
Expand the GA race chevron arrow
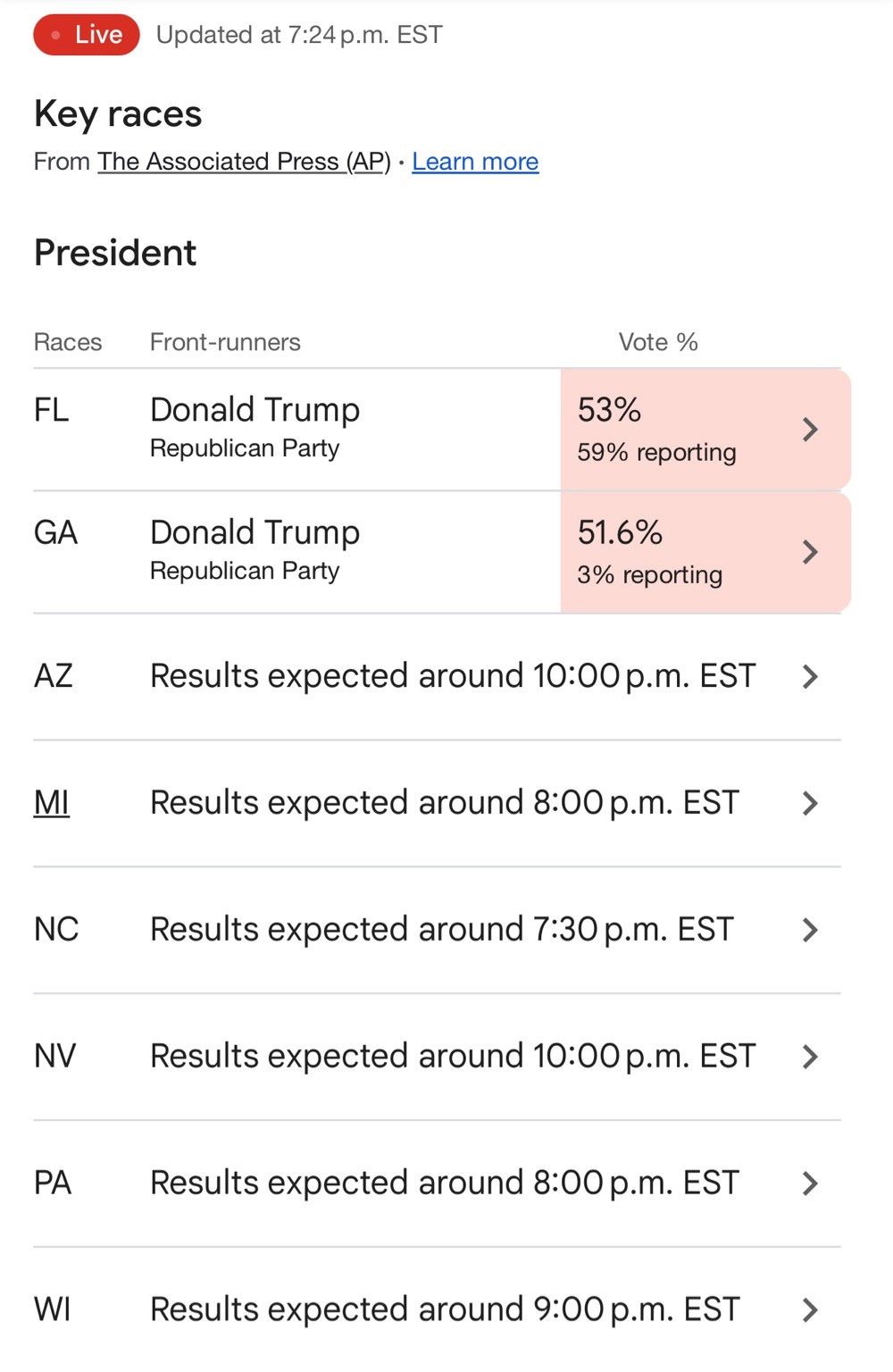point(810,552)
